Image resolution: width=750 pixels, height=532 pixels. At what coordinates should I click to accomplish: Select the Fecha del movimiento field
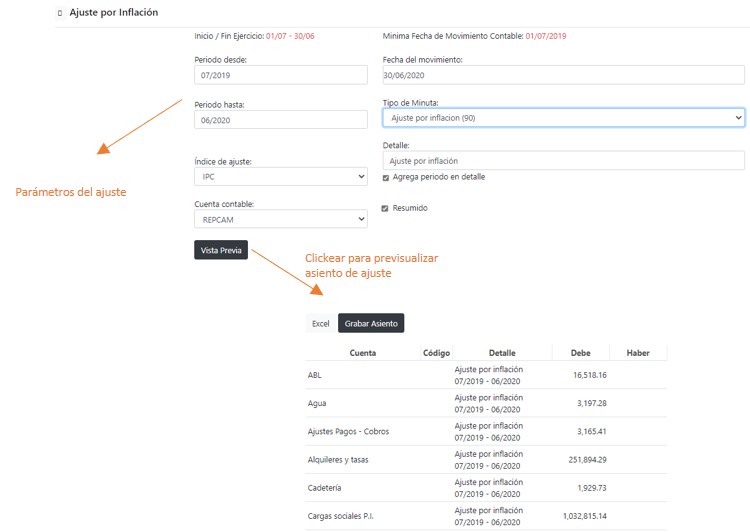[563, 76]
